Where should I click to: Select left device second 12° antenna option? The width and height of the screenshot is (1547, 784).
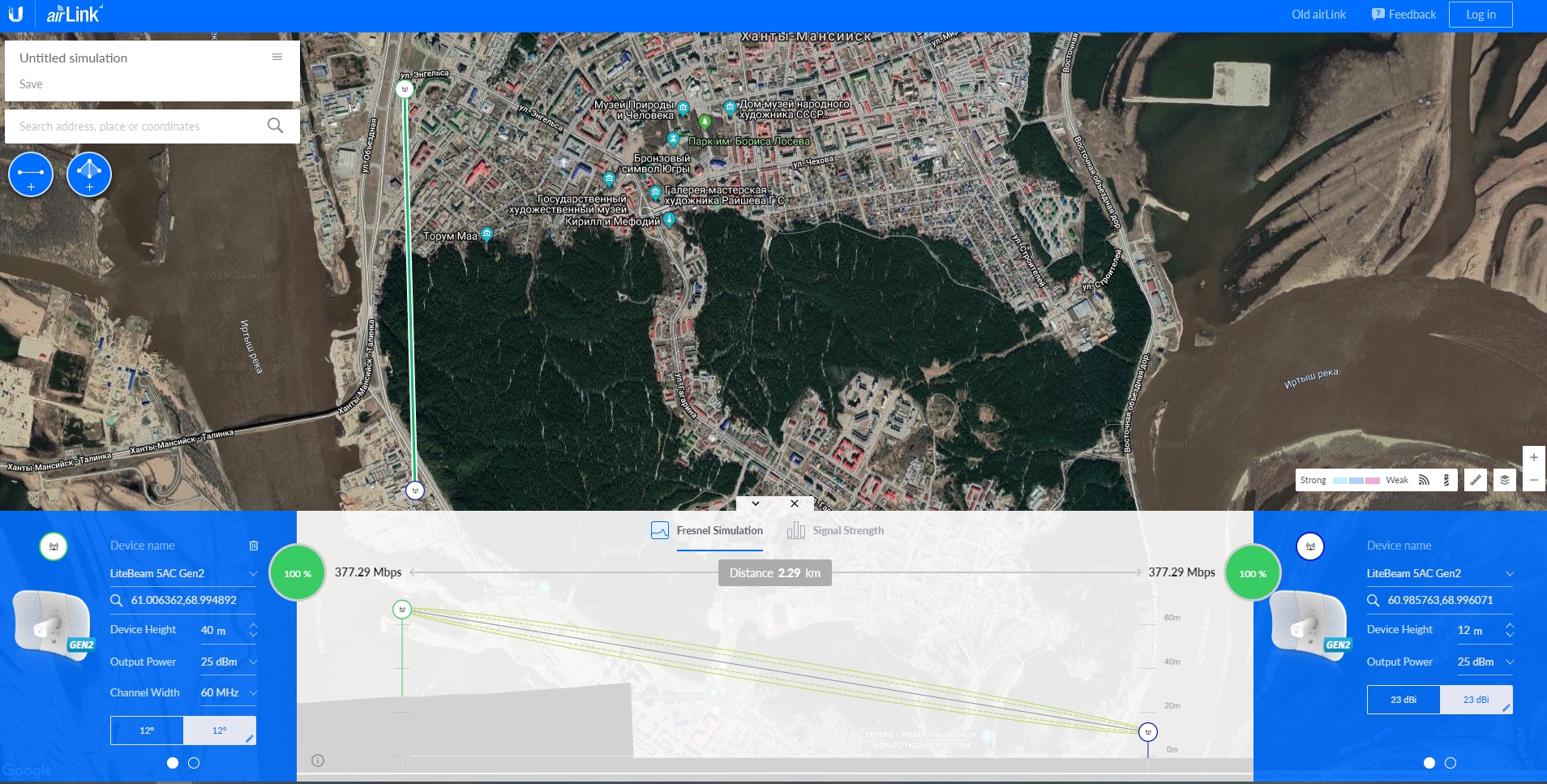click(220, 730)
